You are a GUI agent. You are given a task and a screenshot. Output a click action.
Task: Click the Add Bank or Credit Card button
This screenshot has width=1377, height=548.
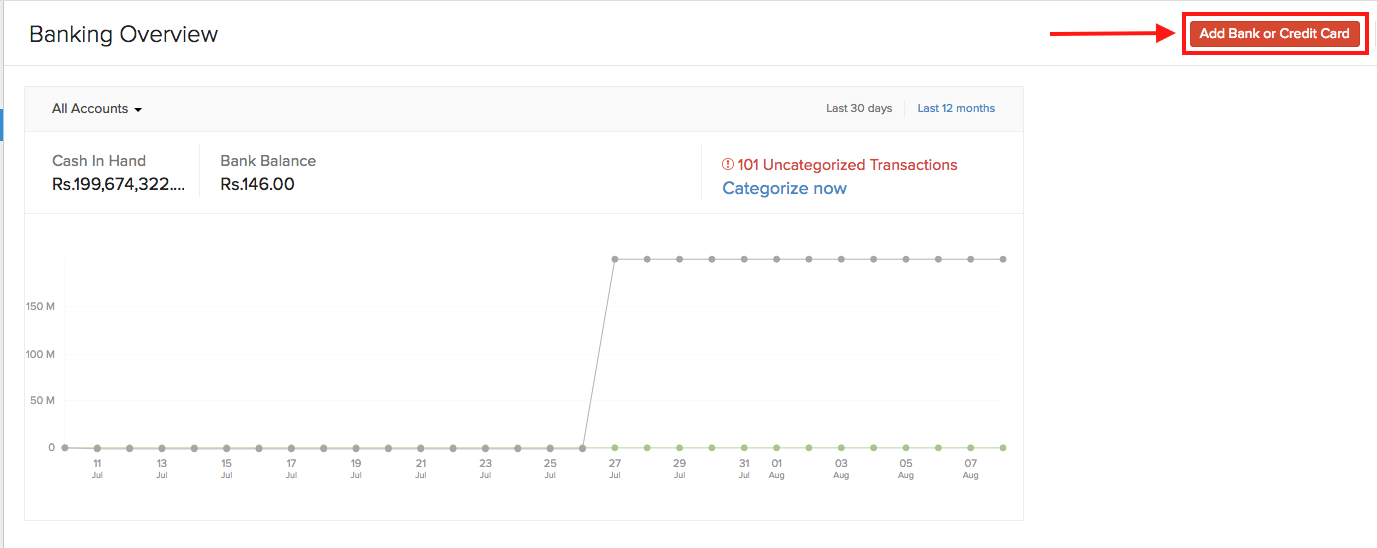click(1274, 33)
